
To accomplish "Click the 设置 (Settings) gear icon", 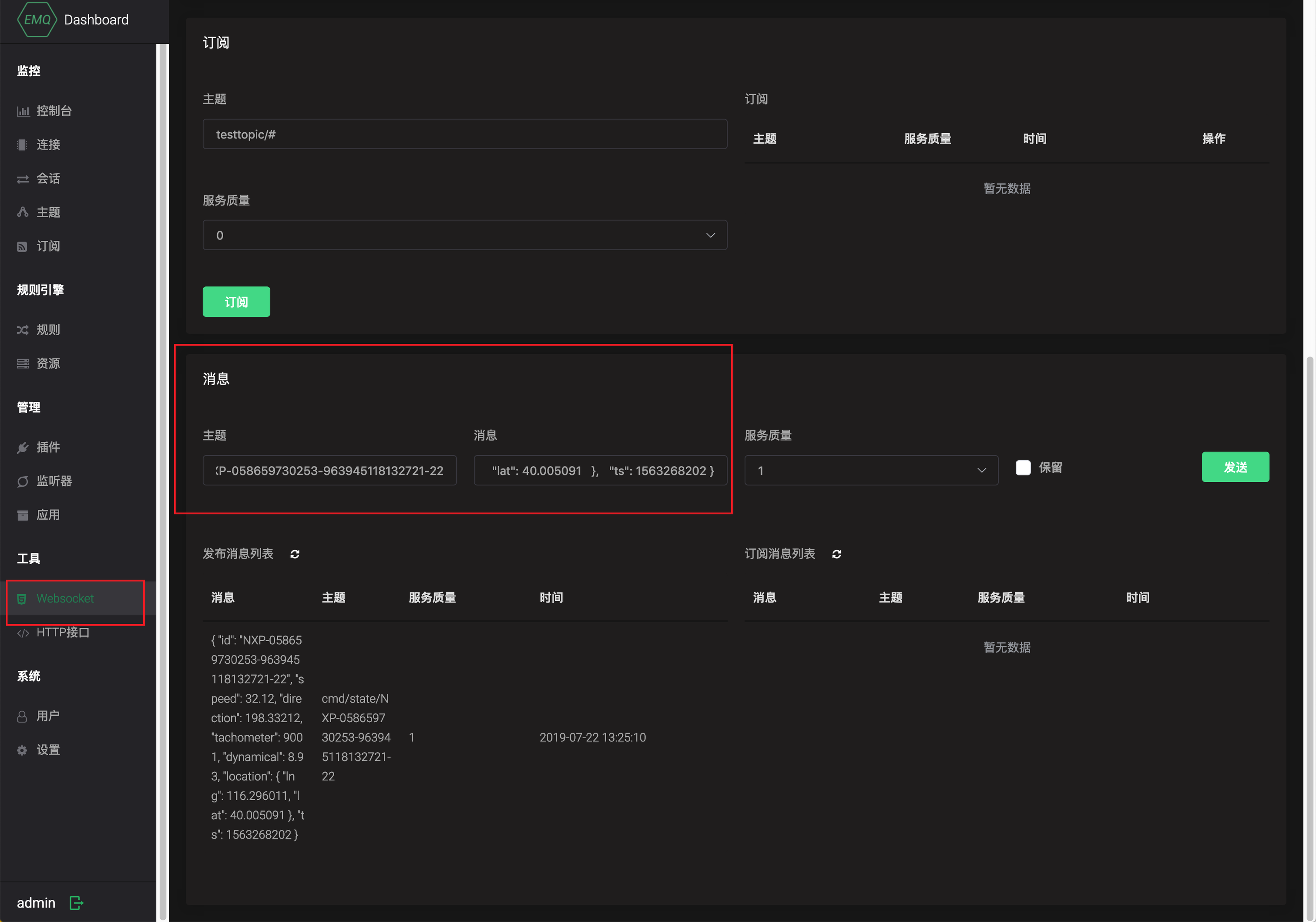I will pyautogui.click(x=22, y=750).
